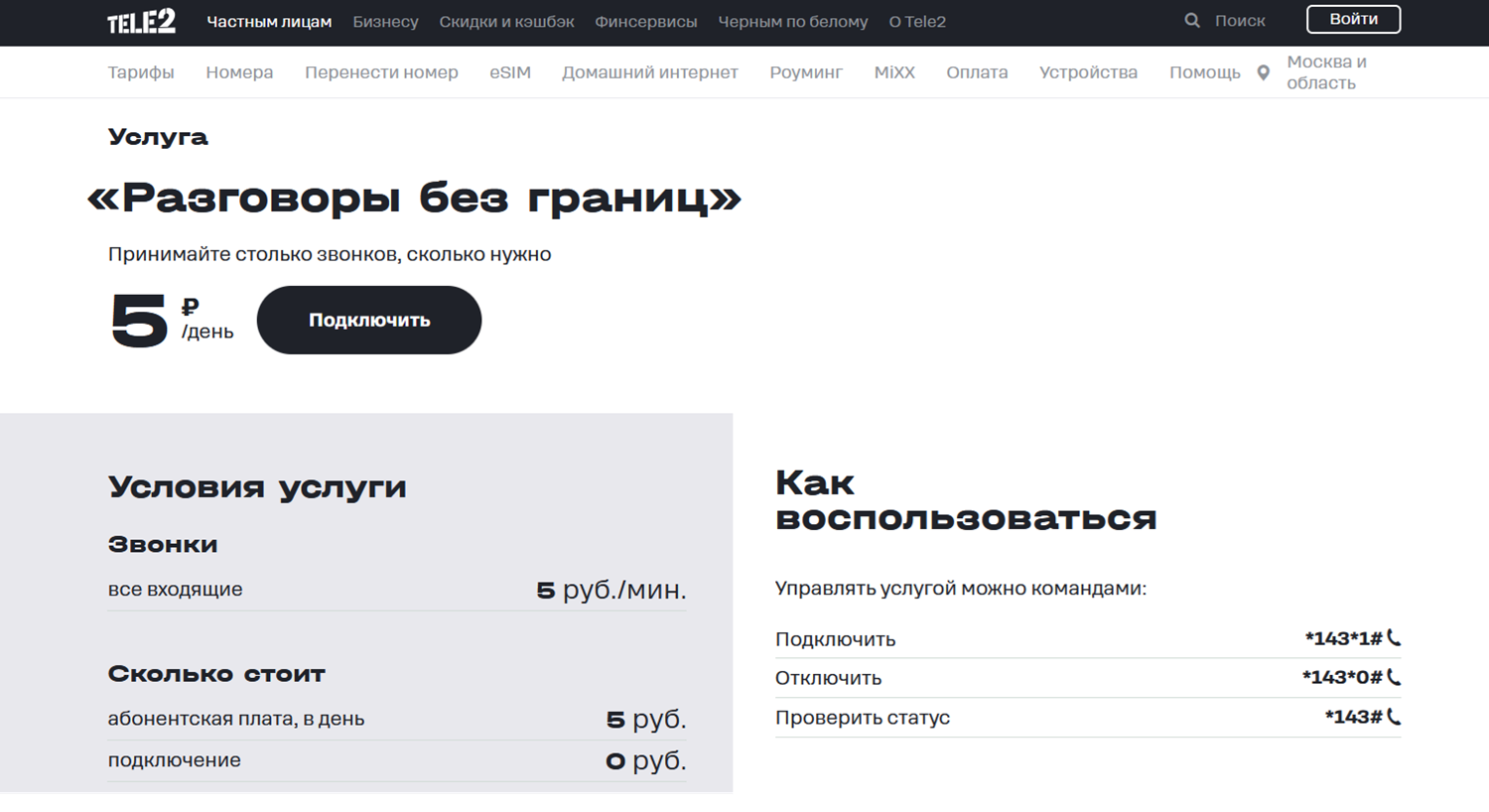Open the eSIM page

(x=510, y=72)
